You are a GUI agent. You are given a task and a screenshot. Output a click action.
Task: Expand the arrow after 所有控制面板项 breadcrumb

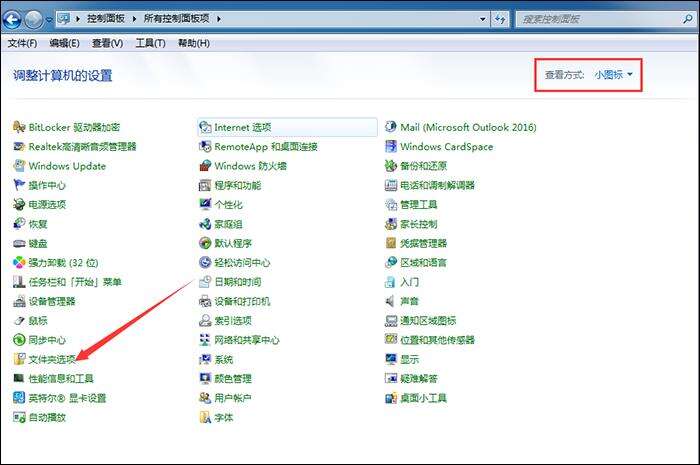tap(219, 19)
